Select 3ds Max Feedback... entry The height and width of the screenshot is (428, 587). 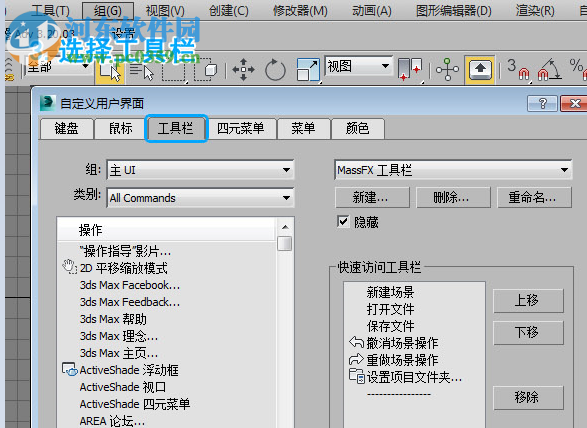click(x=130, y=302)
